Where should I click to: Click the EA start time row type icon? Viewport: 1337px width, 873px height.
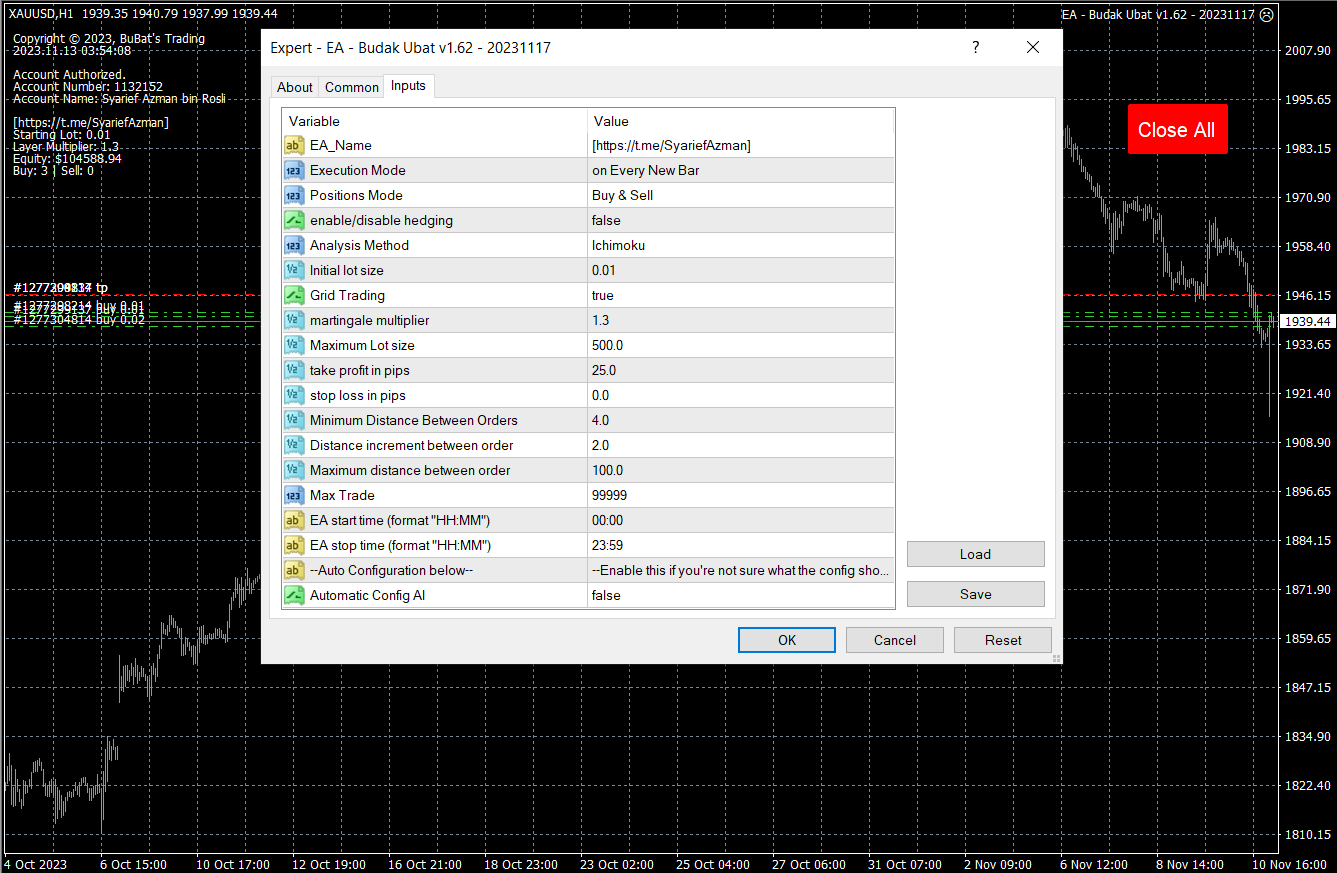[x=294, y=520]
